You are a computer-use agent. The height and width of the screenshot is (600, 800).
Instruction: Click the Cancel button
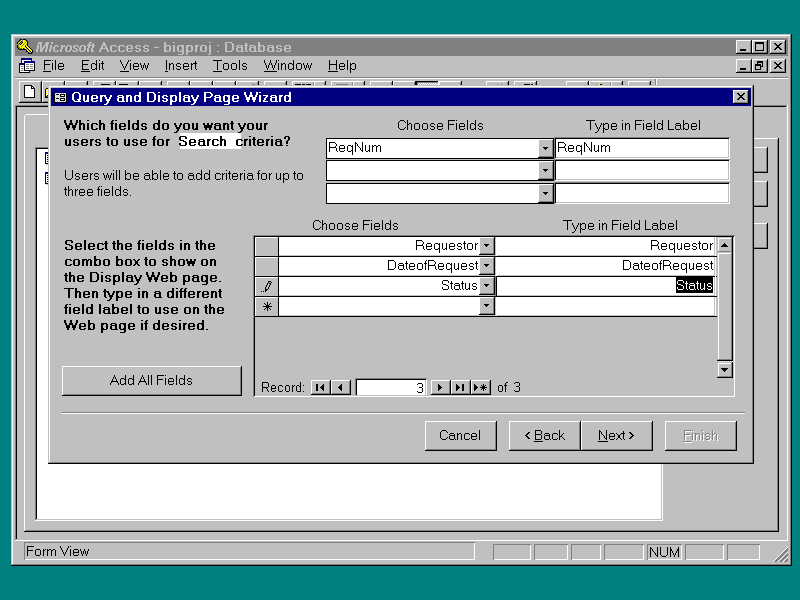tap(460, 435)
